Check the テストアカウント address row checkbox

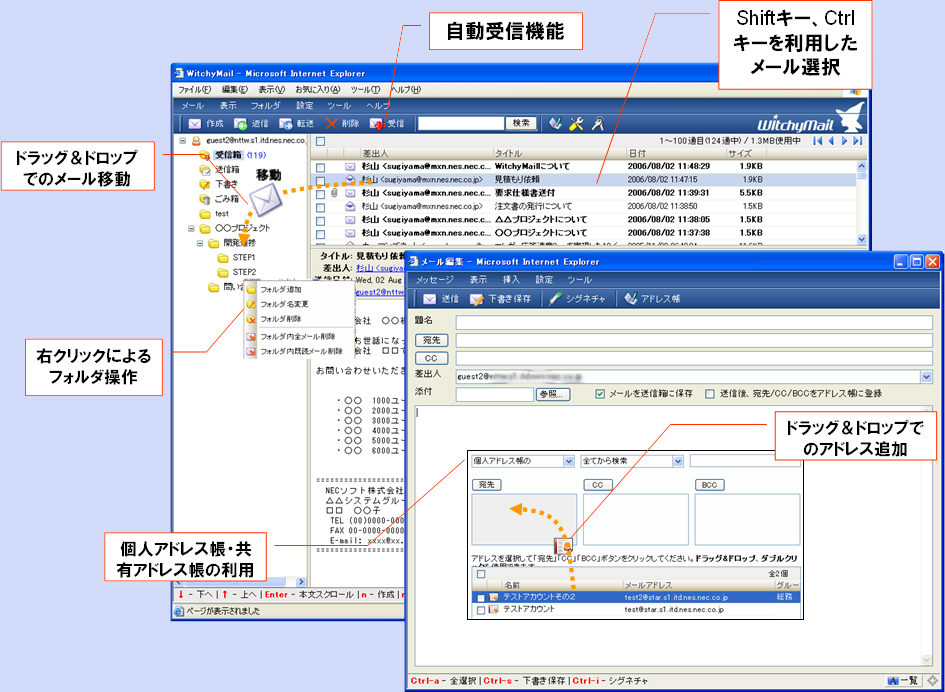click(x=480, y=610)
